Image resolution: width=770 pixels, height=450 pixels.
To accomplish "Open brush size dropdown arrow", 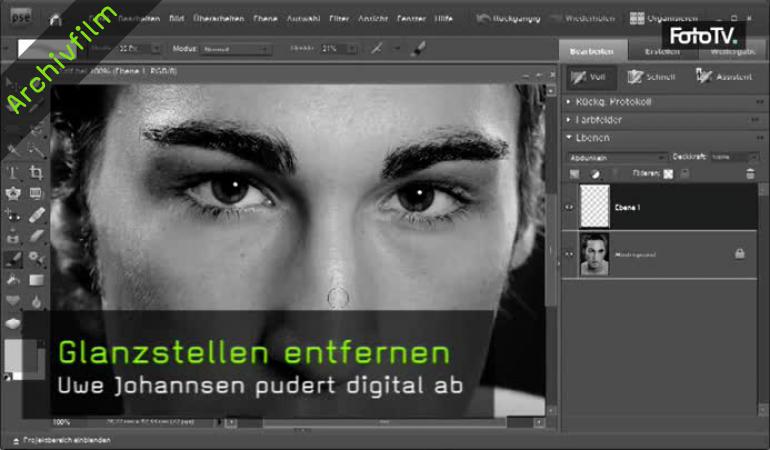I will tap(156, 49).
